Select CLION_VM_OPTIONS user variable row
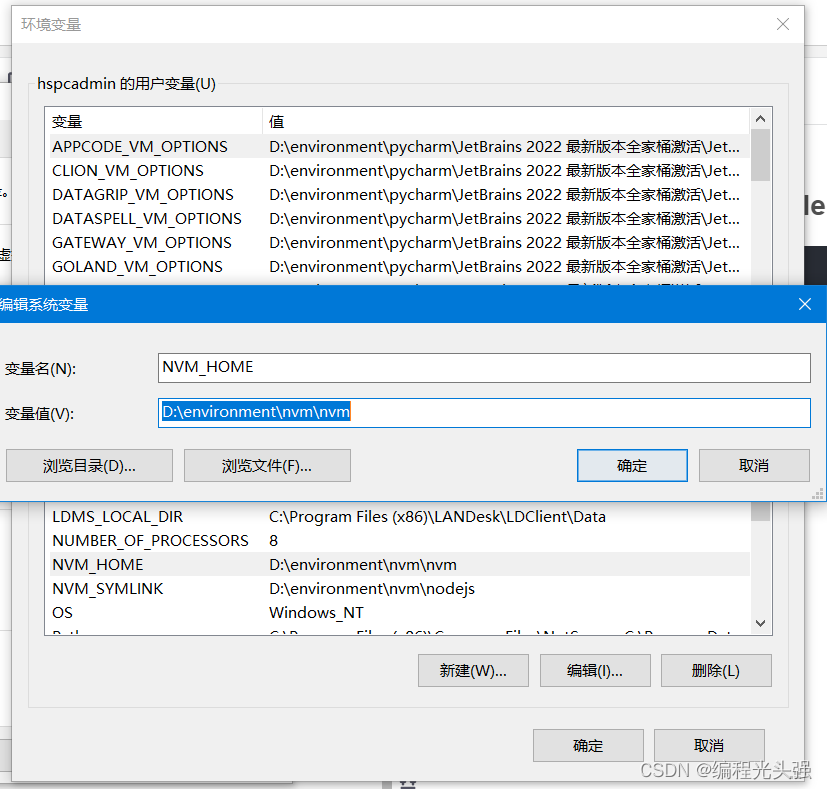 [399, 171]
